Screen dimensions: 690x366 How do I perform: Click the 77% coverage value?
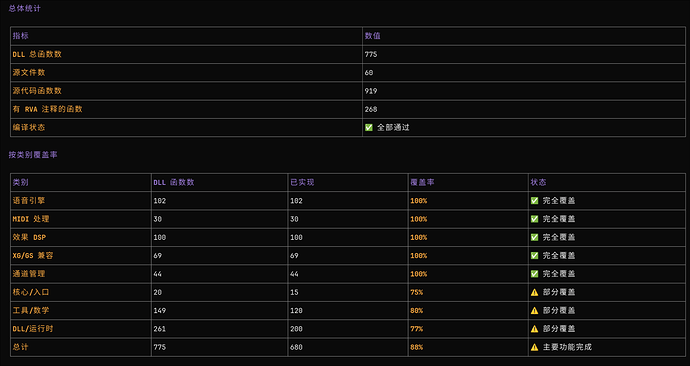click(x=417, y=329)
